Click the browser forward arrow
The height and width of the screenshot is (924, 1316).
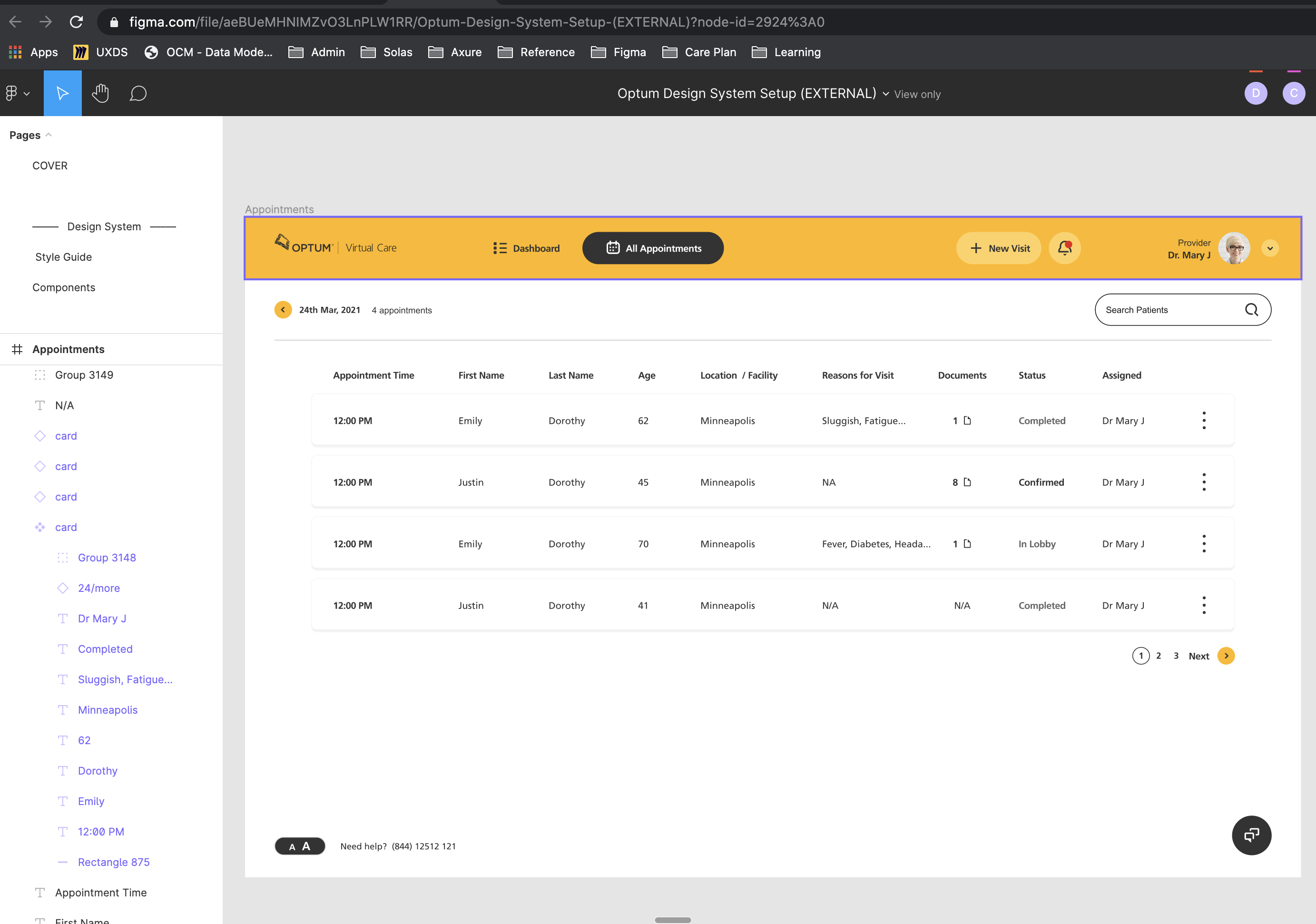(x=46, y=22)
